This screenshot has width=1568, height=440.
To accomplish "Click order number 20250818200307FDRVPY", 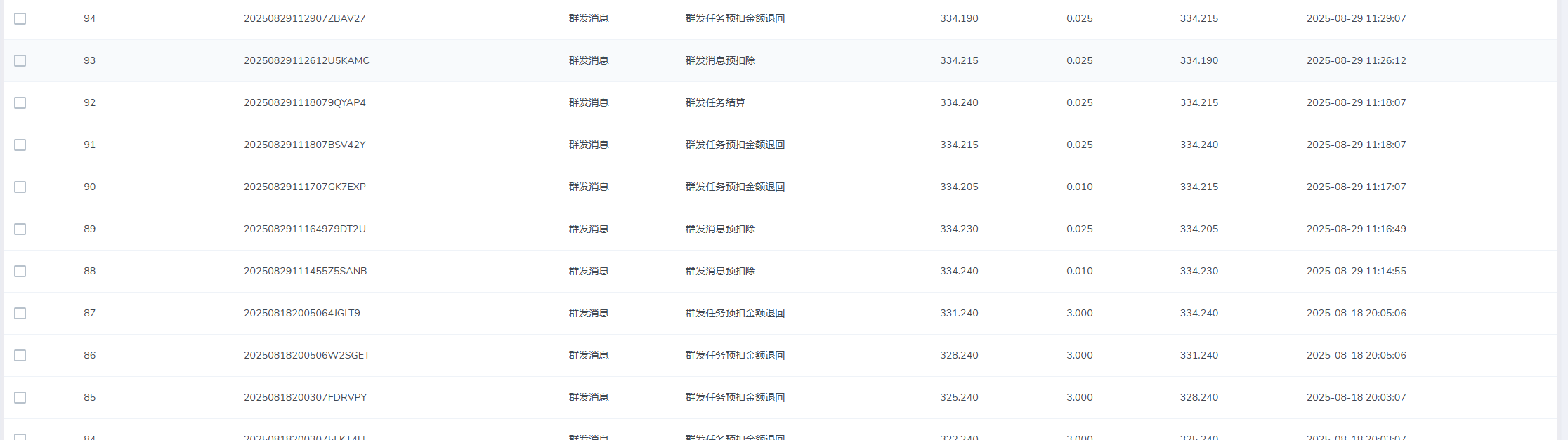I will click(305, 397).
